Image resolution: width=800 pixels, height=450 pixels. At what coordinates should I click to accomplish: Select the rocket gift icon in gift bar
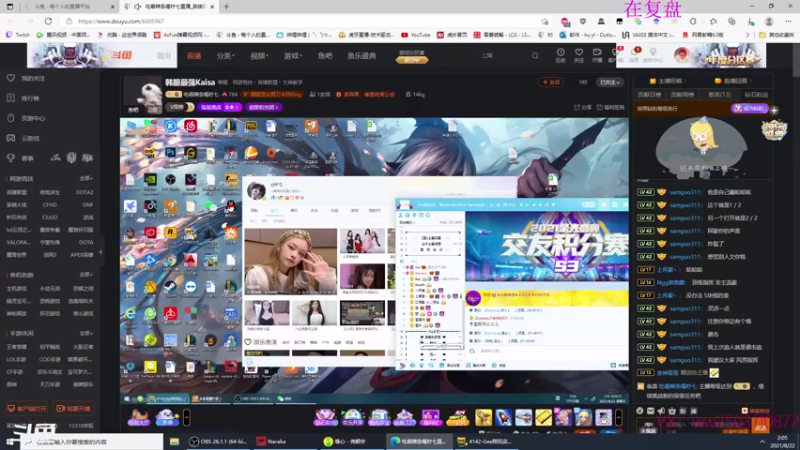click(504, 417)
